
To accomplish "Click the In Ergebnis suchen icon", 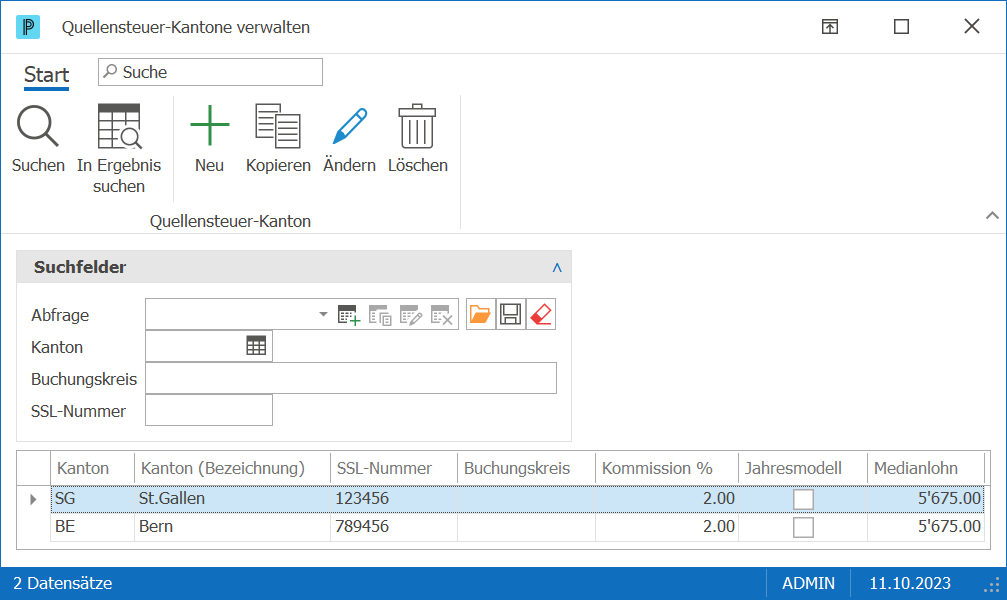I will coord(119,126).
